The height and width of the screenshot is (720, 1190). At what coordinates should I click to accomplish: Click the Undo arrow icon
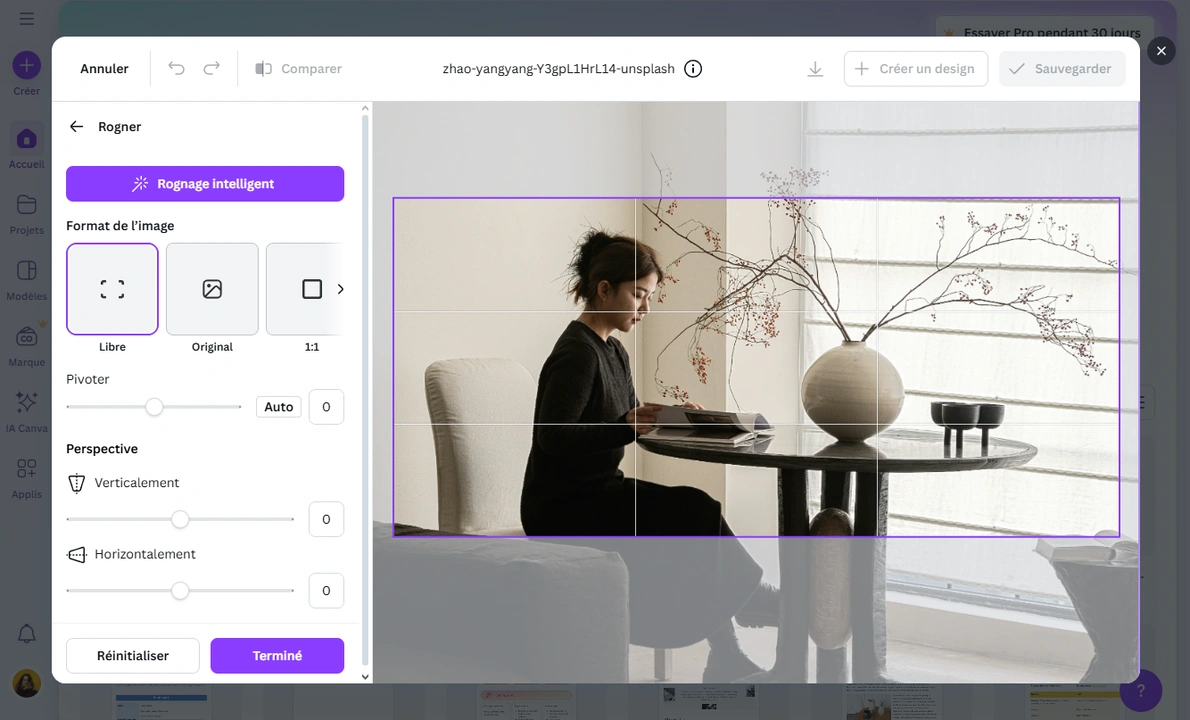[176, 68]
